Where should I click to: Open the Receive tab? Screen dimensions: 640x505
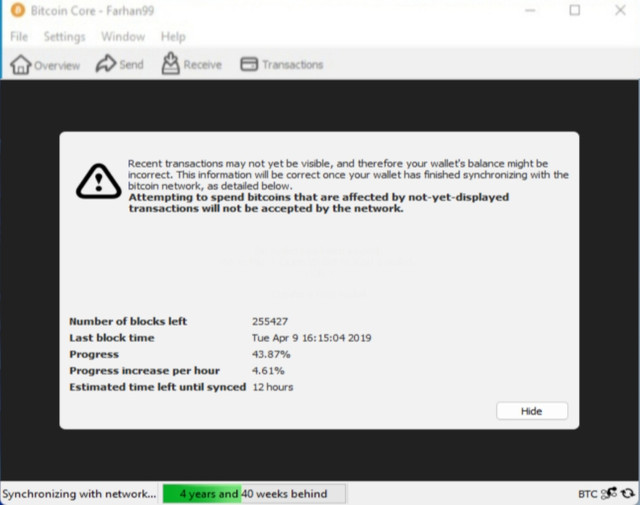[191, 64]
